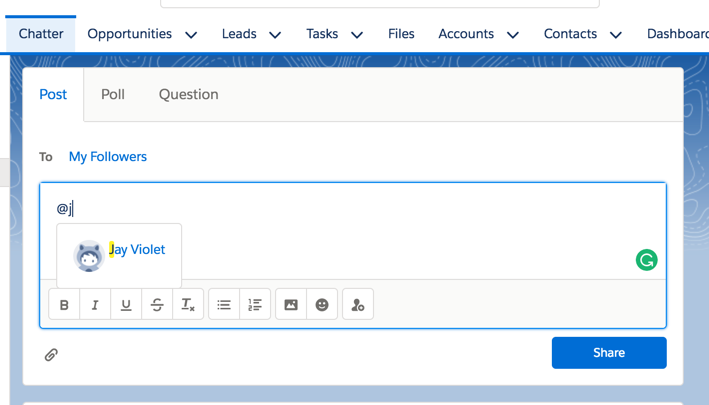Toggle underline formatting

pos(126,305)
